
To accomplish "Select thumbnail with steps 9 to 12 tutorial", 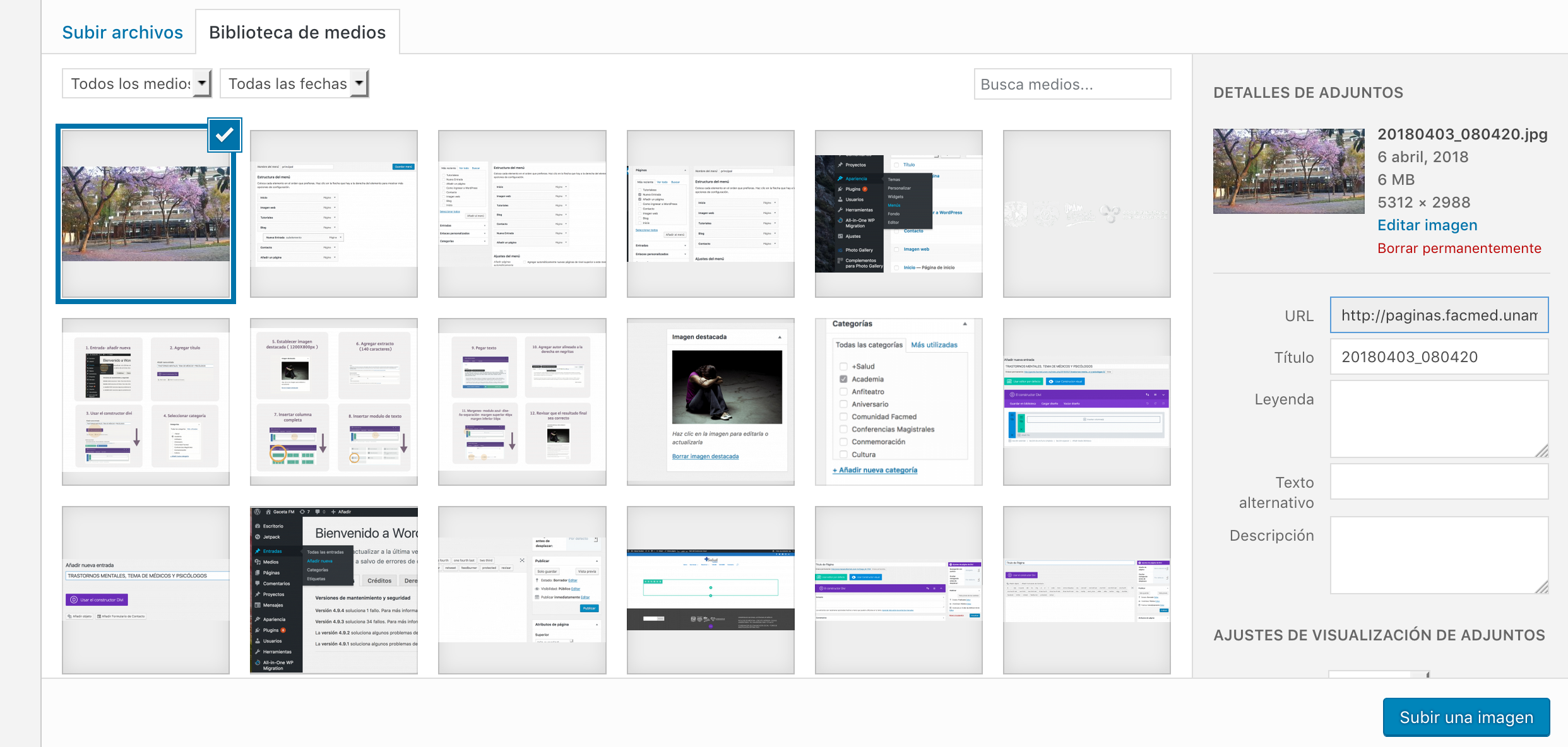I will 522,401.
